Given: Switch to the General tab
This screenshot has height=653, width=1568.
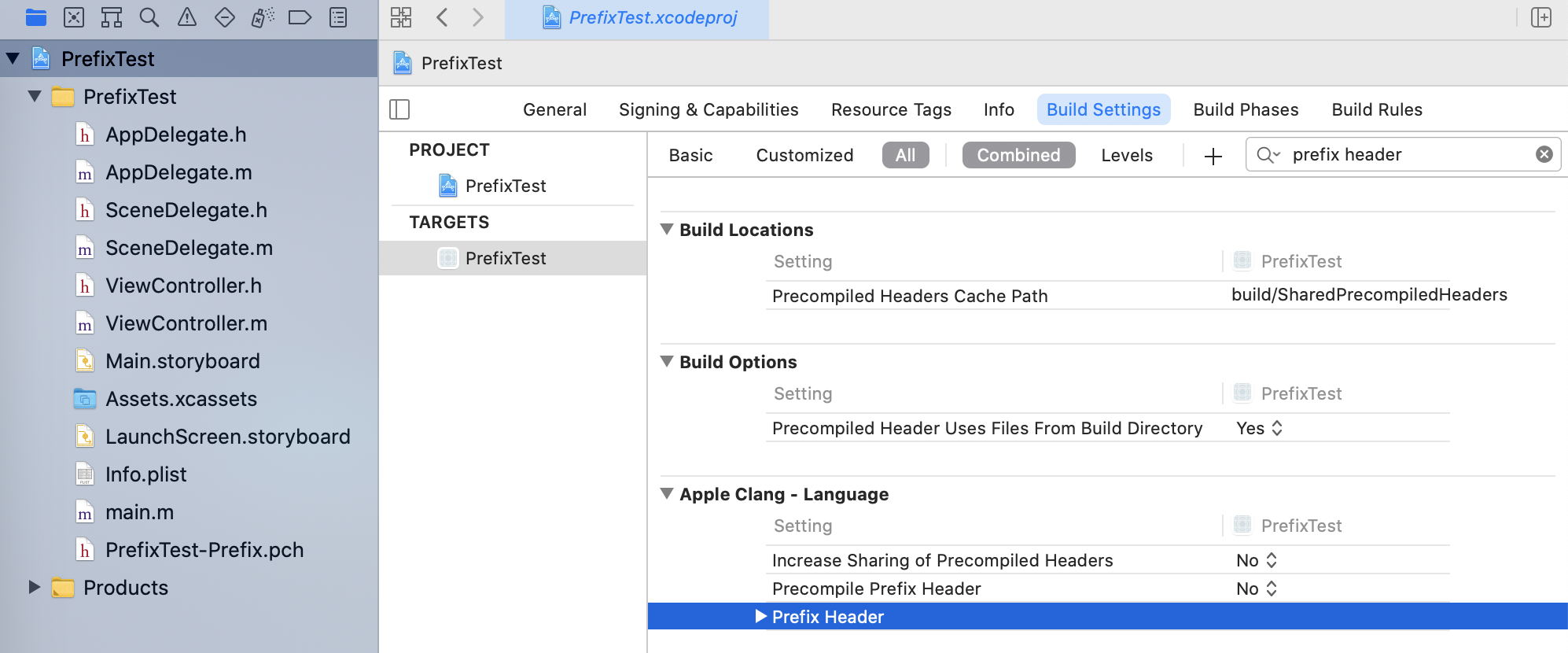Looking at the screenshot, I should coord(554,109).
